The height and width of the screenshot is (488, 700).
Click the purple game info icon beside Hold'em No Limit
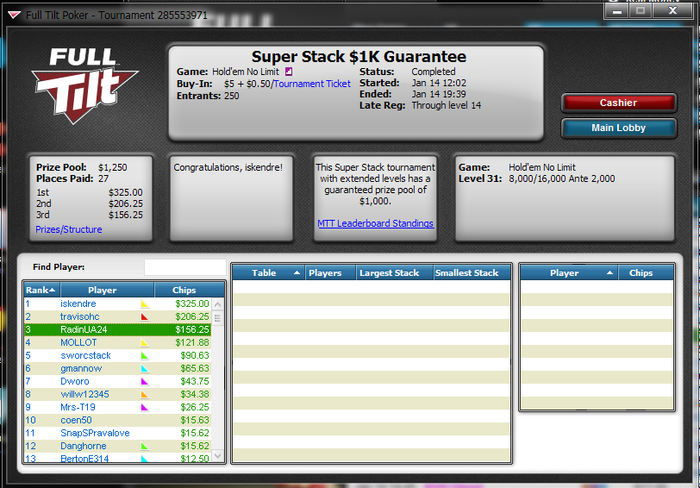pos(289,71)
